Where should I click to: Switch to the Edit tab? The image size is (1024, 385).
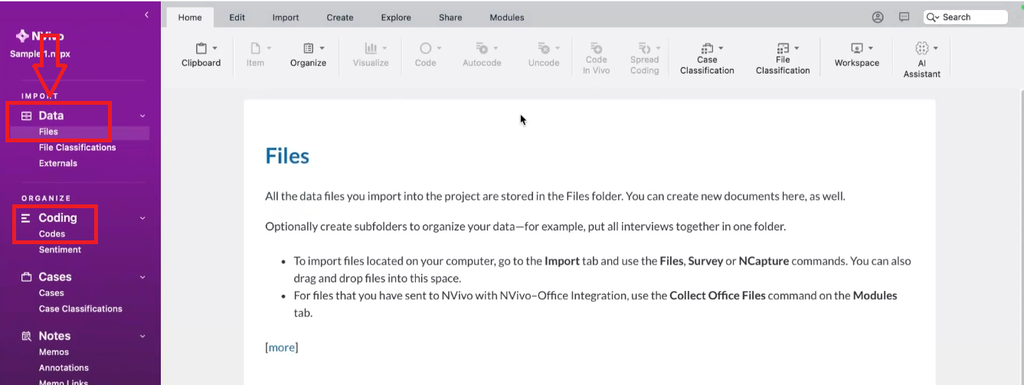(237, 18)
